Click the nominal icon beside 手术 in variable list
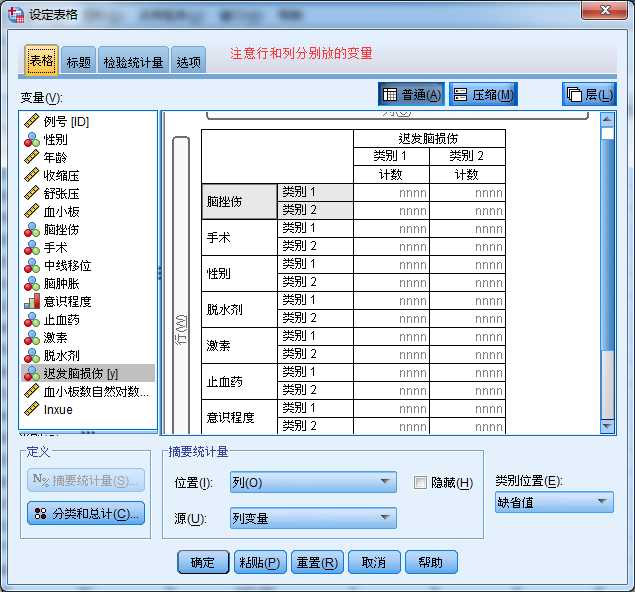 [32, 247]
